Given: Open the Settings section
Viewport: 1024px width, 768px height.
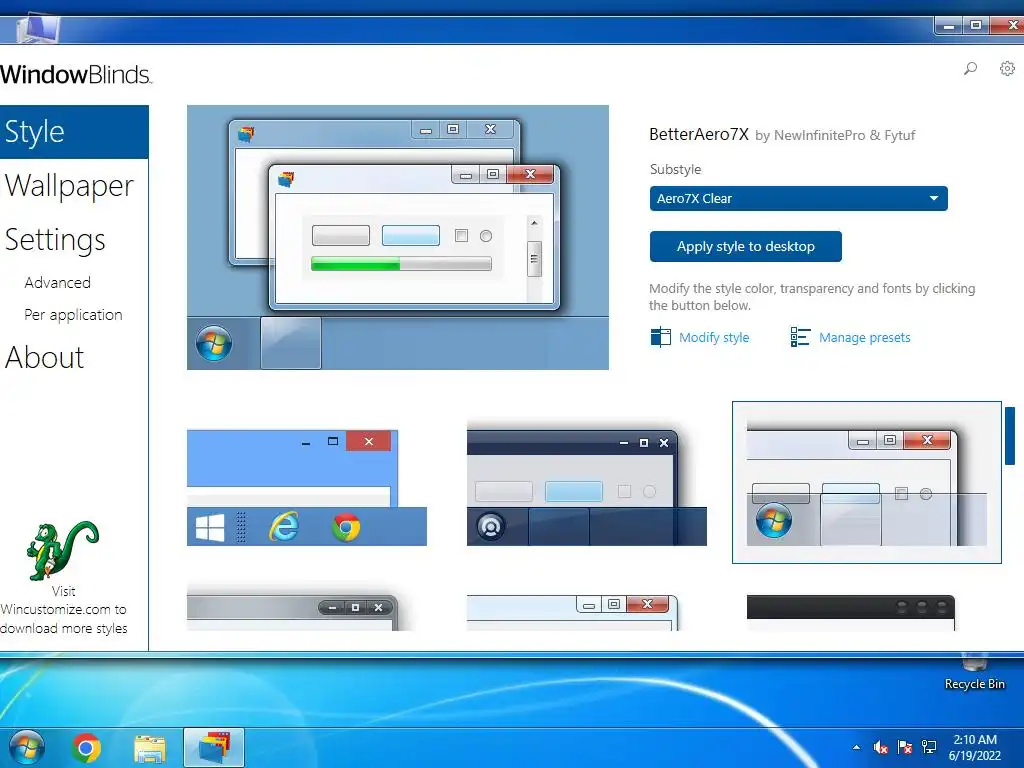Looking at the screenshot, I should pyautogui.click(x=55, y=240).
